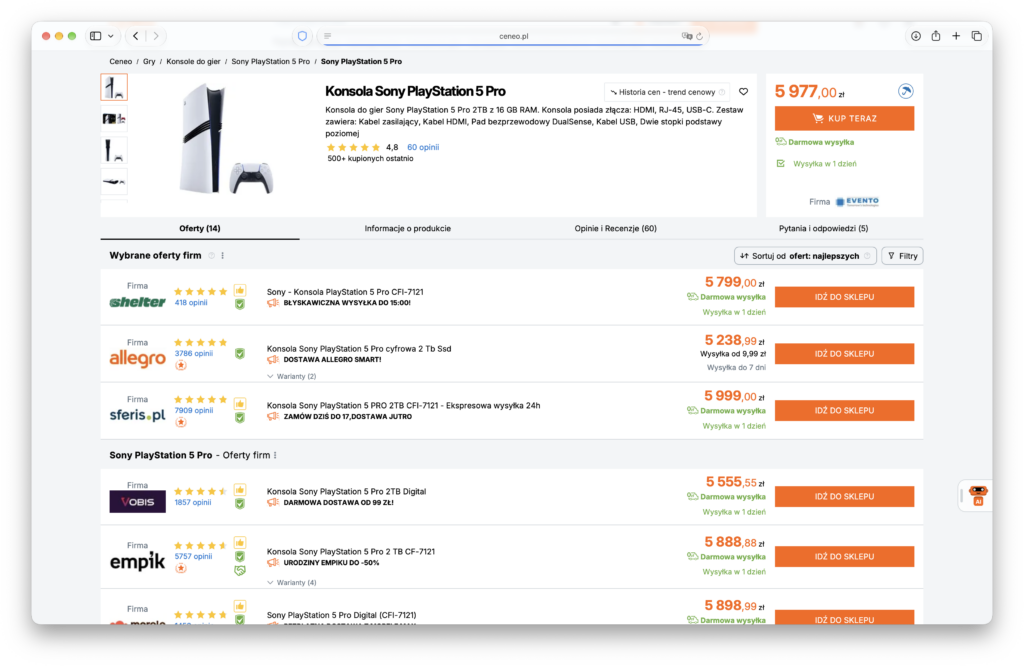Select the first product thumbnail image

(114, 87)
